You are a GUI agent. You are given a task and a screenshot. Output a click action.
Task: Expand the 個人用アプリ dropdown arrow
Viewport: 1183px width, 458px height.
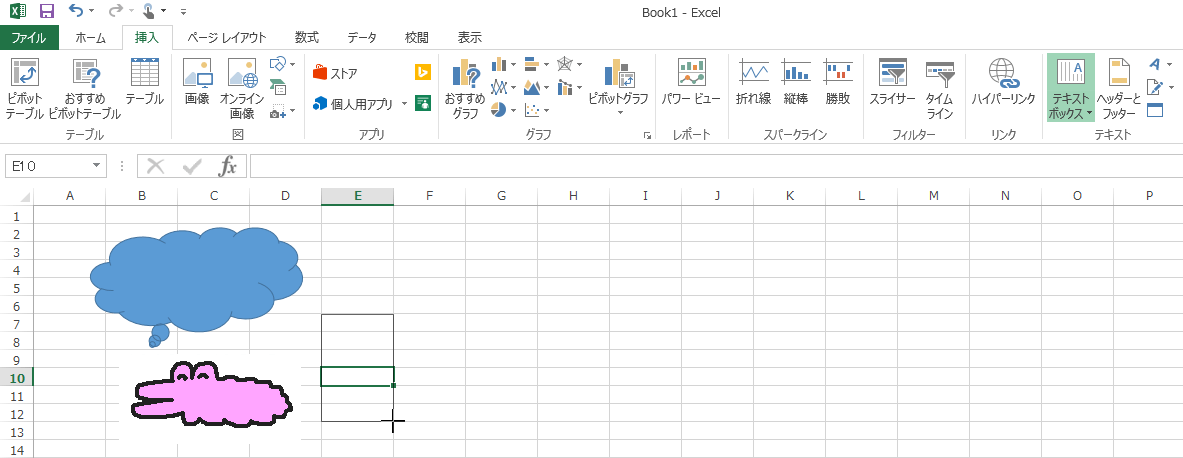coord(404,103)
